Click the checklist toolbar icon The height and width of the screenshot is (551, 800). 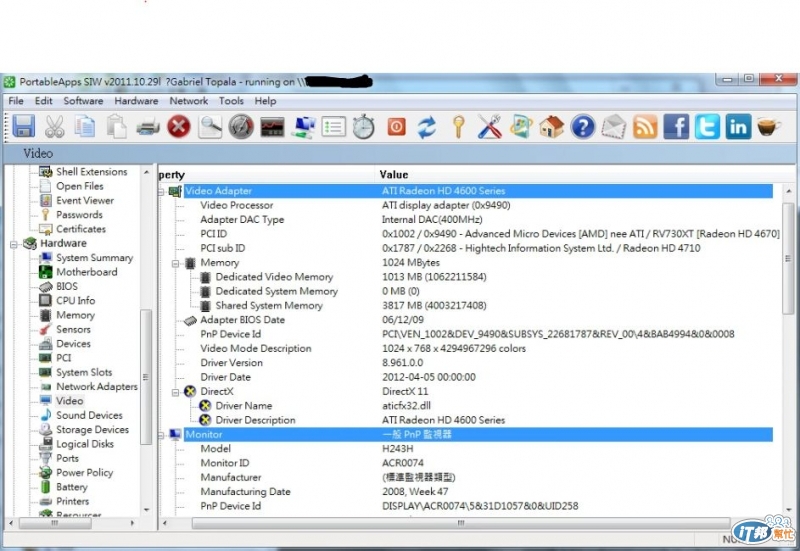(334, 127)
